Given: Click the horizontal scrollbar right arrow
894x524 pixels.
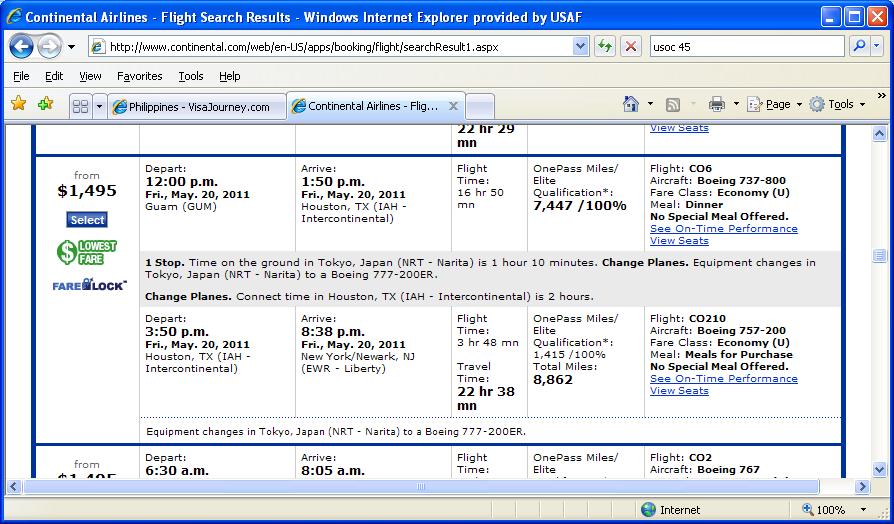Looking at the screenshot, I should (862, 486).
